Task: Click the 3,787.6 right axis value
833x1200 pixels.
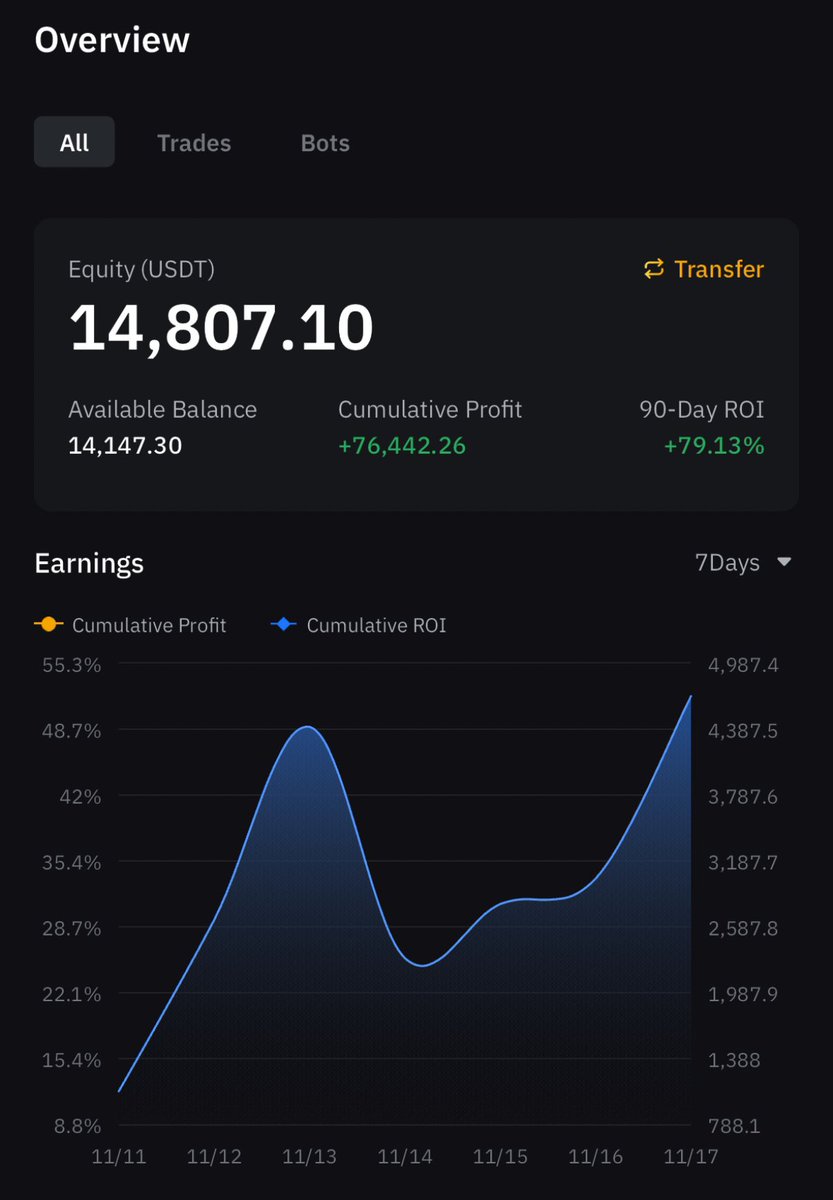Action: (743, 797)
